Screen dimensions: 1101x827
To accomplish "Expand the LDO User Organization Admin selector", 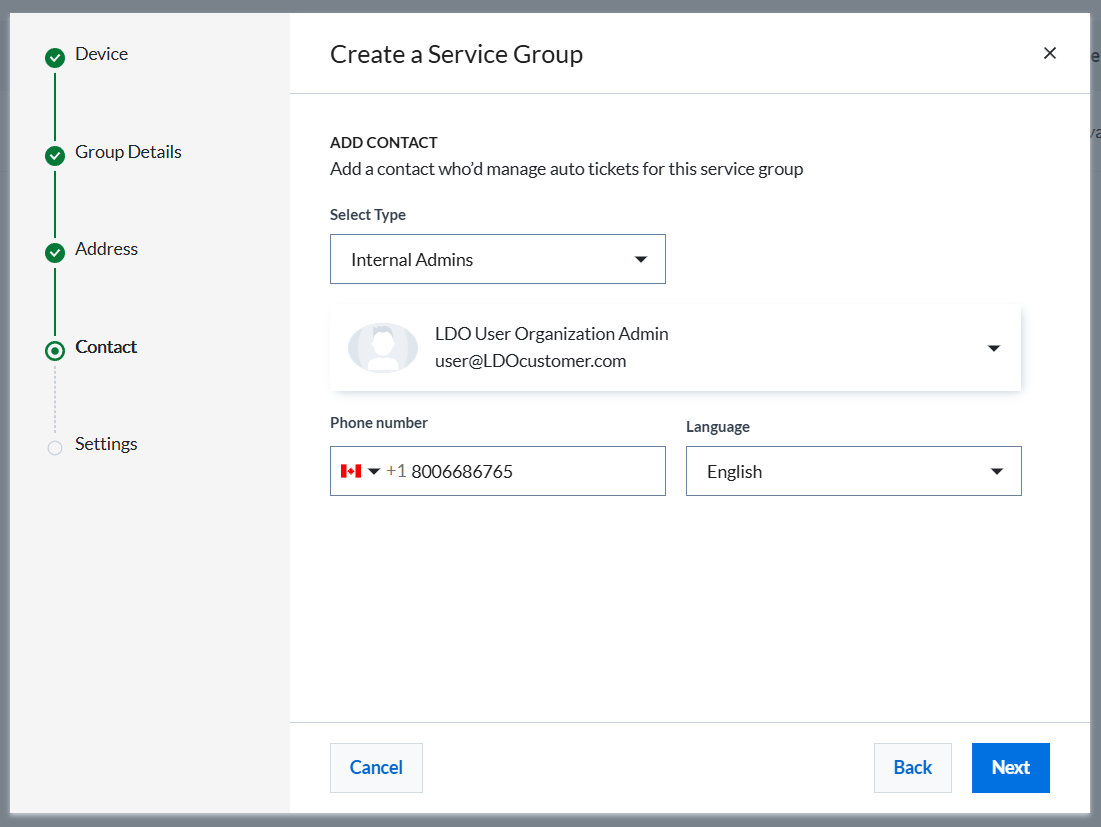I will [993, 348].
